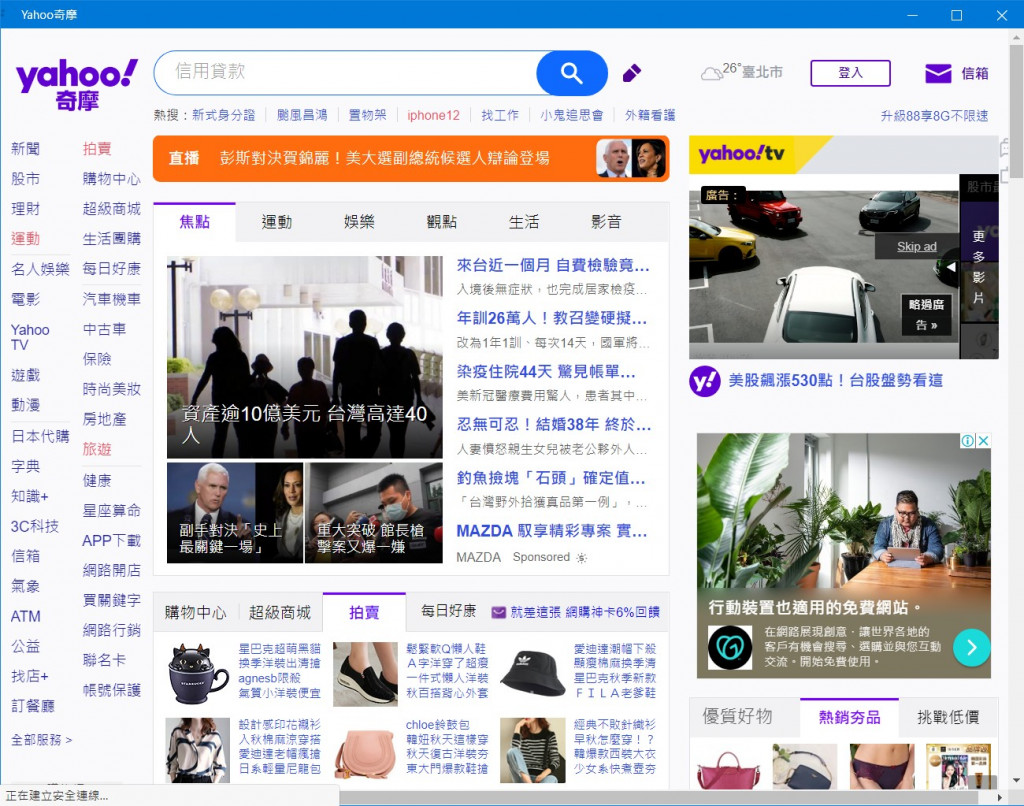Click the purple Y! news icon
1024x806 pixels.
pos(705,381)
